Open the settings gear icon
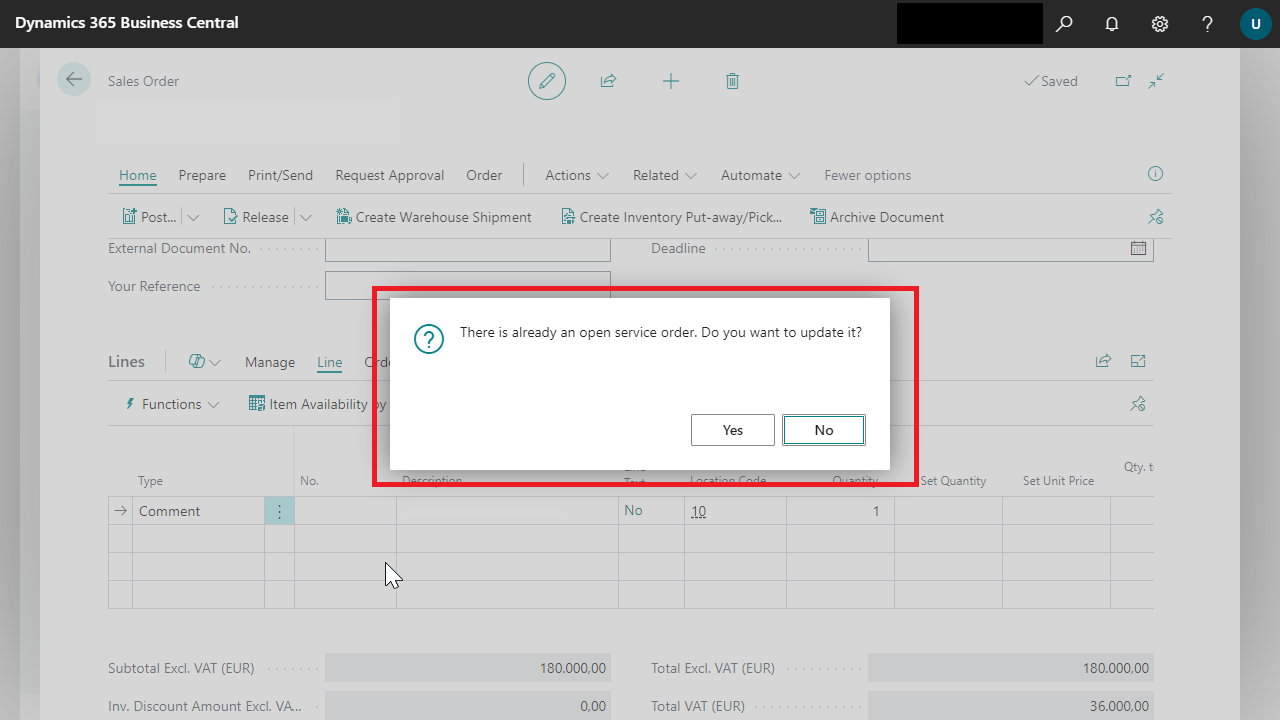The width and height of the screenshot is (1280, 720). (1160, 23)
